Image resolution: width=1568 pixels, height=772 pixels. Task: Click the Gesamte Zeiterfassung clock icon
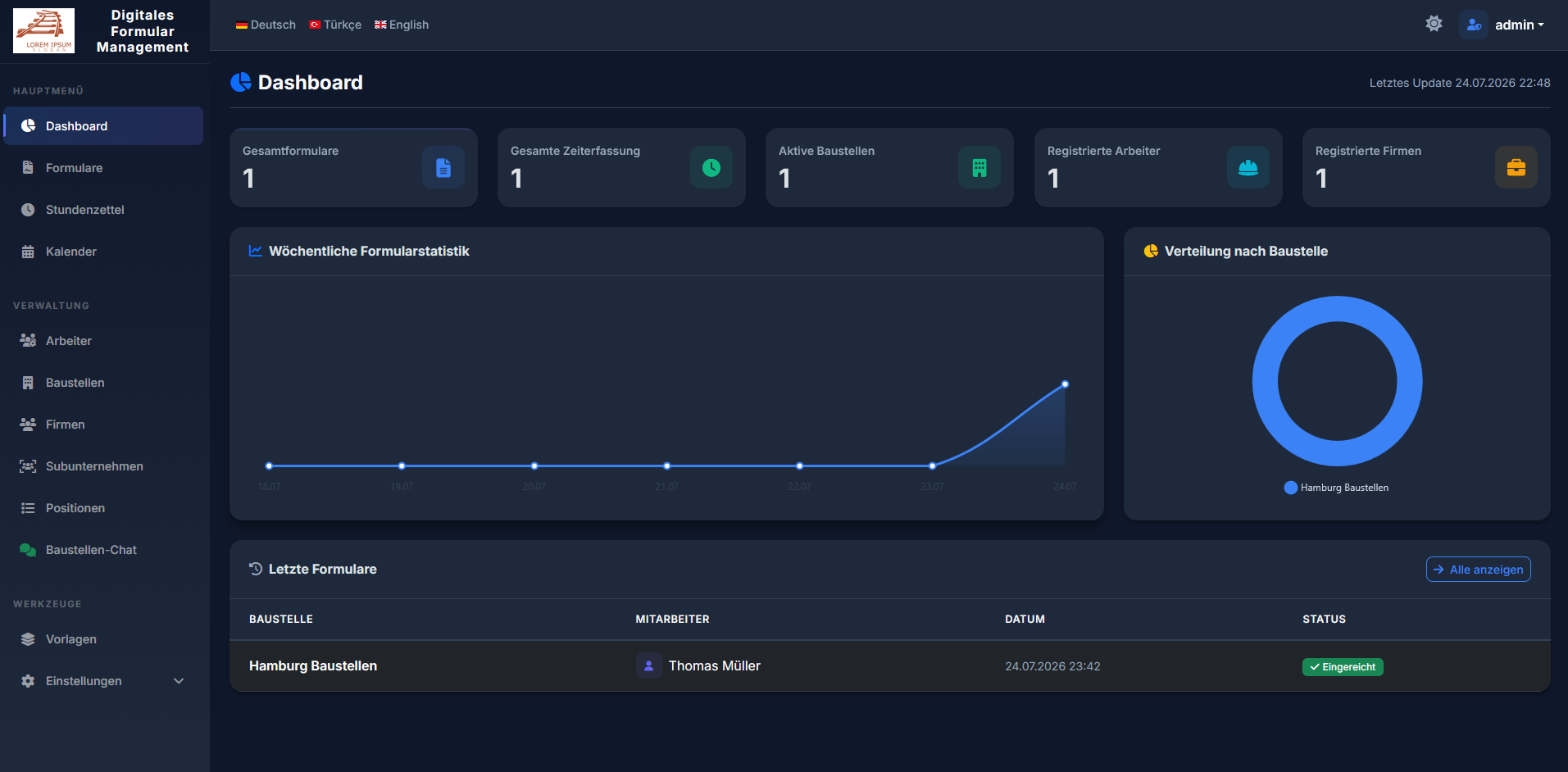(711, 167)
